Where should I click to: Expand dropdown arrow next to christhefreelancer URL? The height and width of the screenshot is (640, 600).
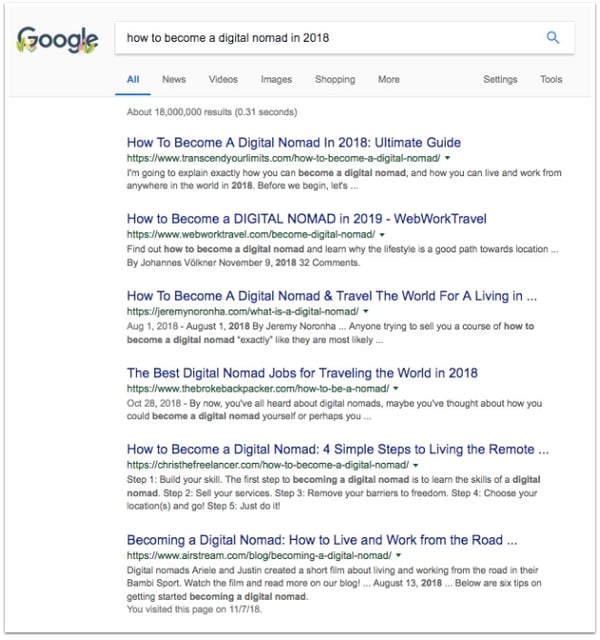pyautogui.click(x=416, y=465)
